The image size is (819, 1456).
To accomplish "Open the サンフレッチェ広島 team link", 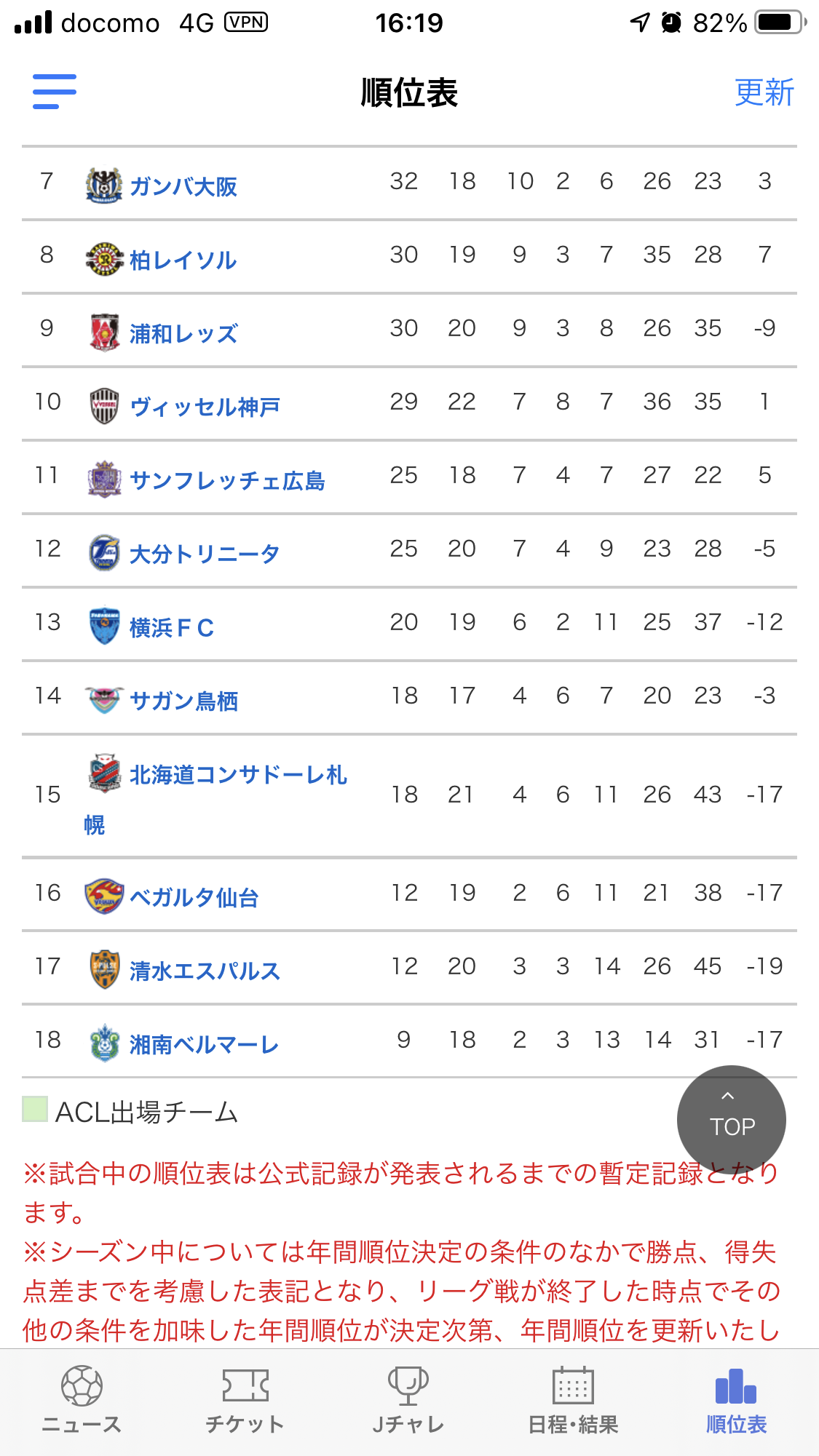I will pos(227,480).
